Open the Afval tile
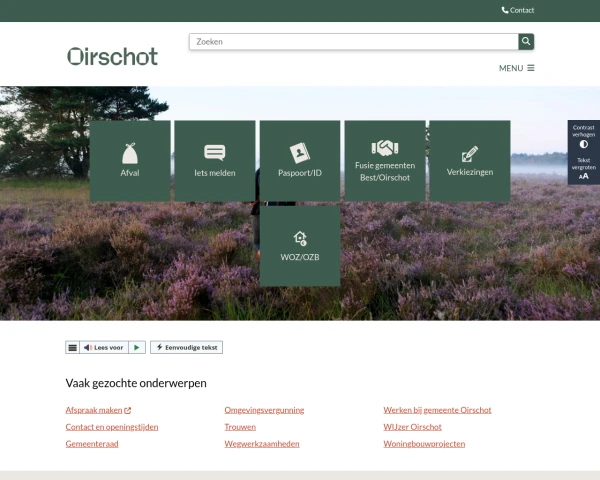 coord(130,161)
